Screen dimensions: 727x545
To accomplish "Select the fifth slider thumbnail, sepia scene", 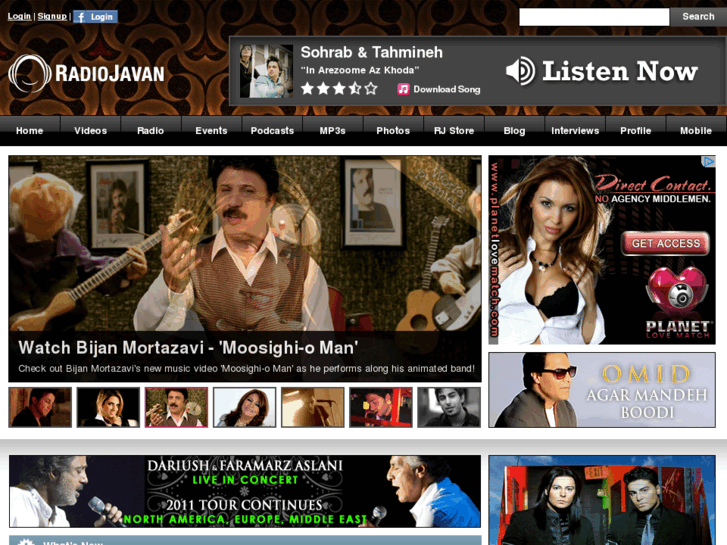I will click(312, 407).
